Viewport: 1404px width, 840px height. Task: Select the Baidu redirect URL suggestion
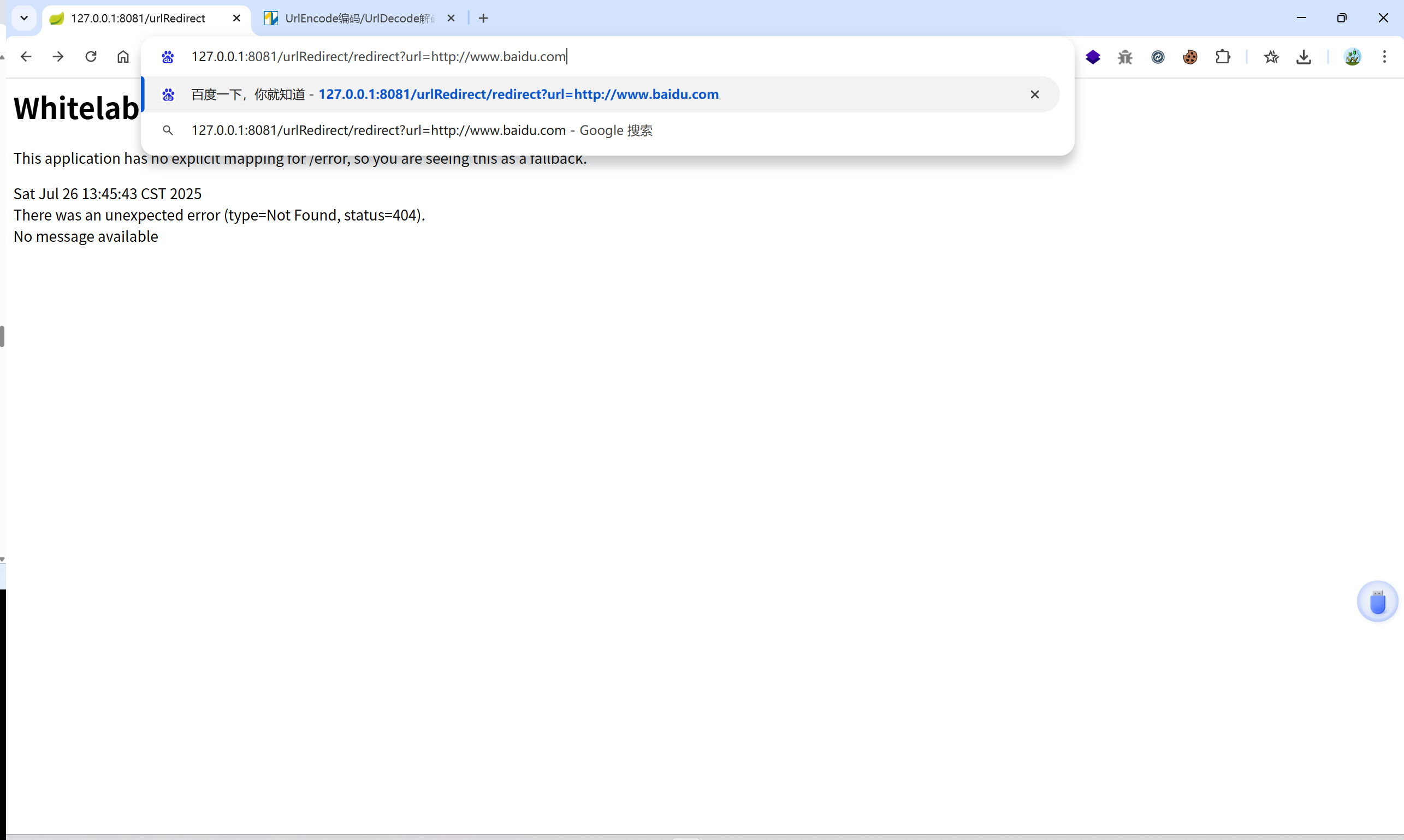518,94
